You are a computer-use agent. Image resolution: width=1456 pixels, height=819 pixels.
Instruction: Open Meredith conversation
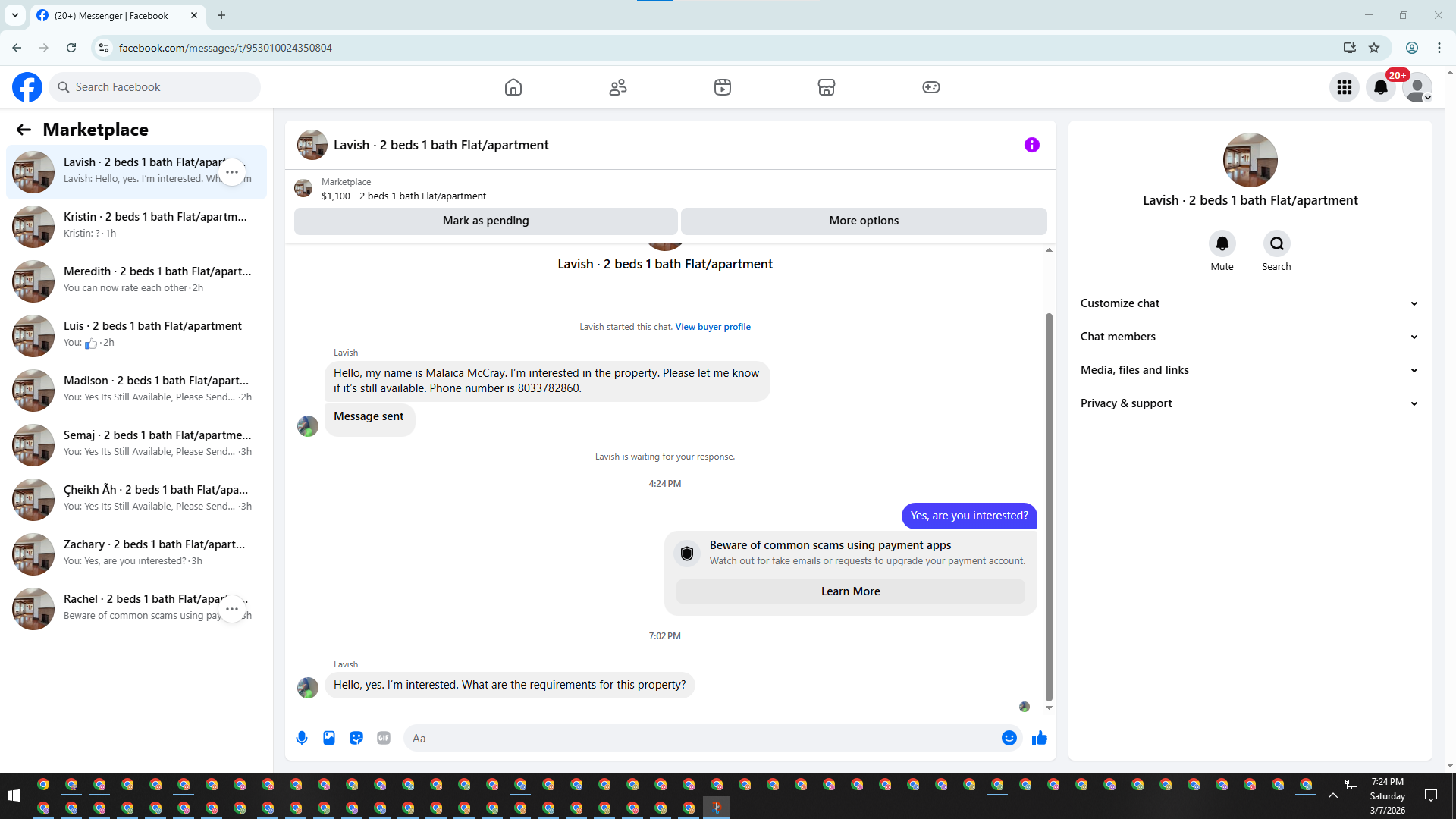click(136, 281)
